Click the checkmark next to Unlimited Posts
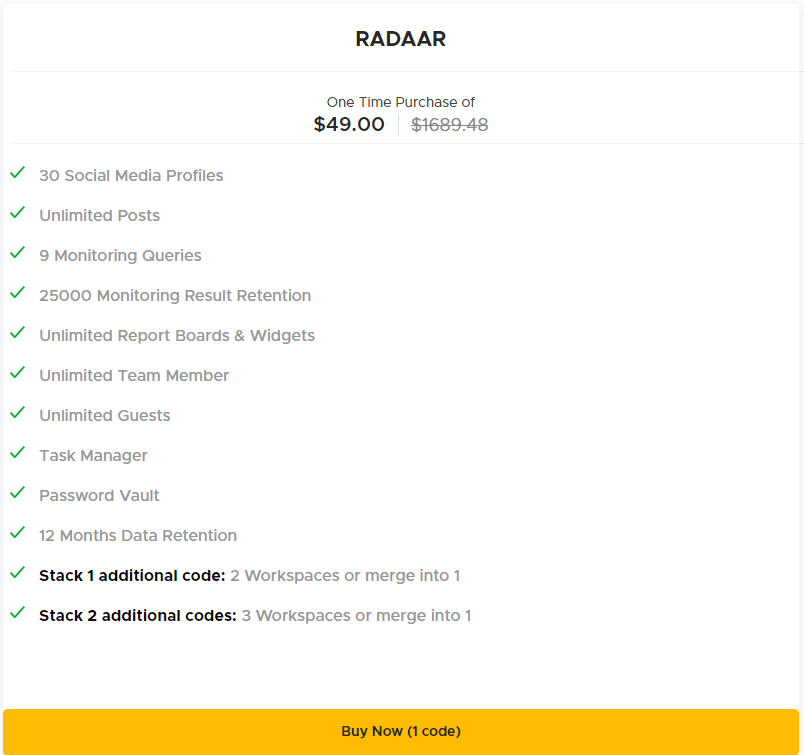Image resolution: width=804 pixels, height=755 pixels. [x=17, y=212]
